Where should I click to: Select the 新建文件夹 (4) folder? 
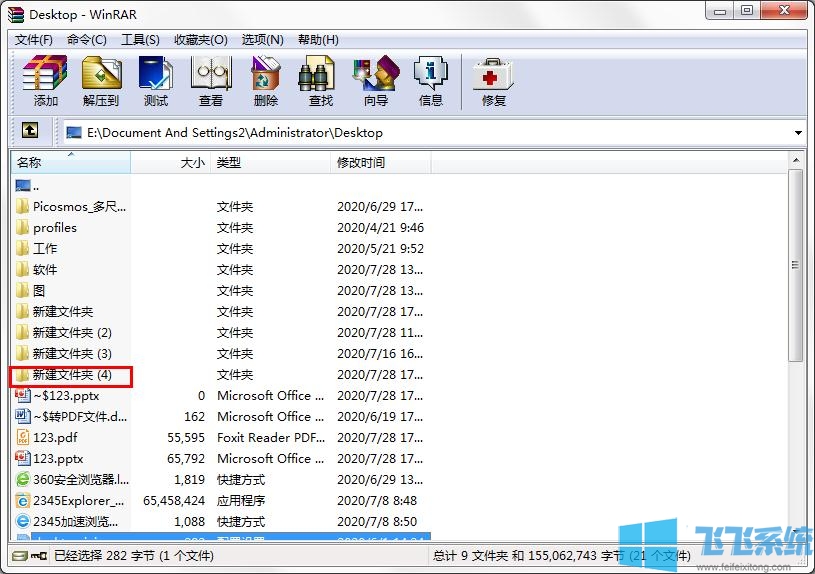pos(72,375)
